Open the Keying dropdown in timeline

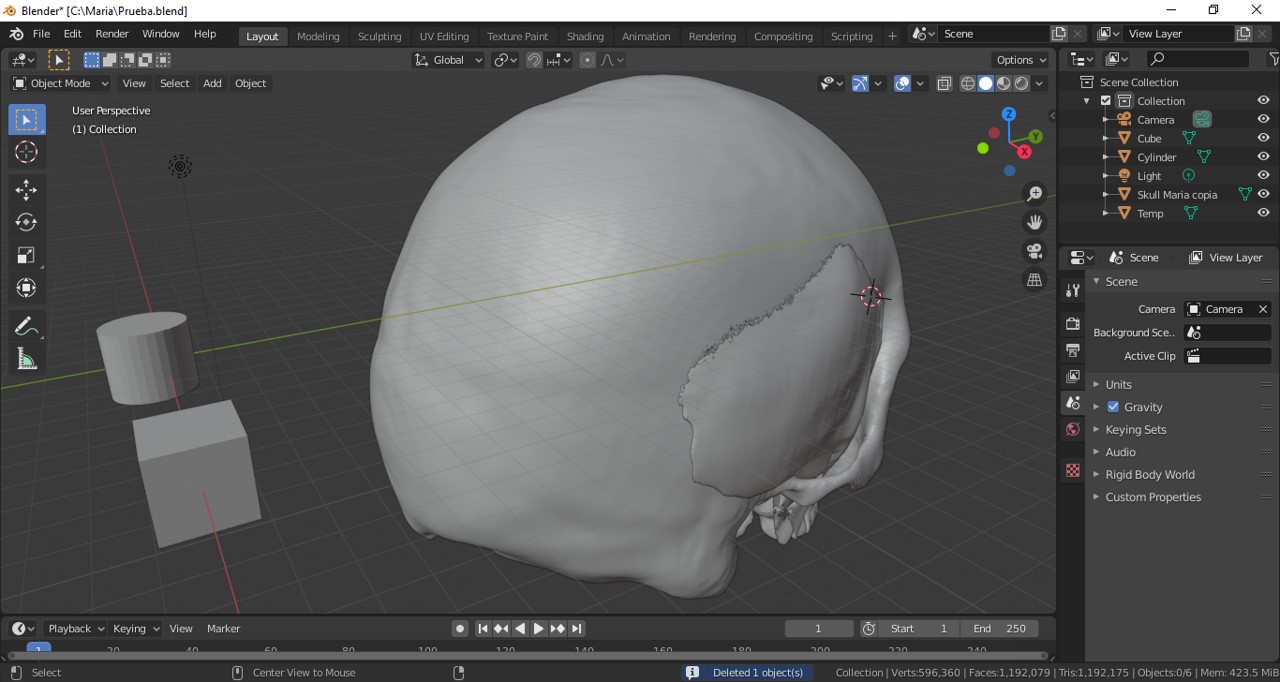pos(135,628)
